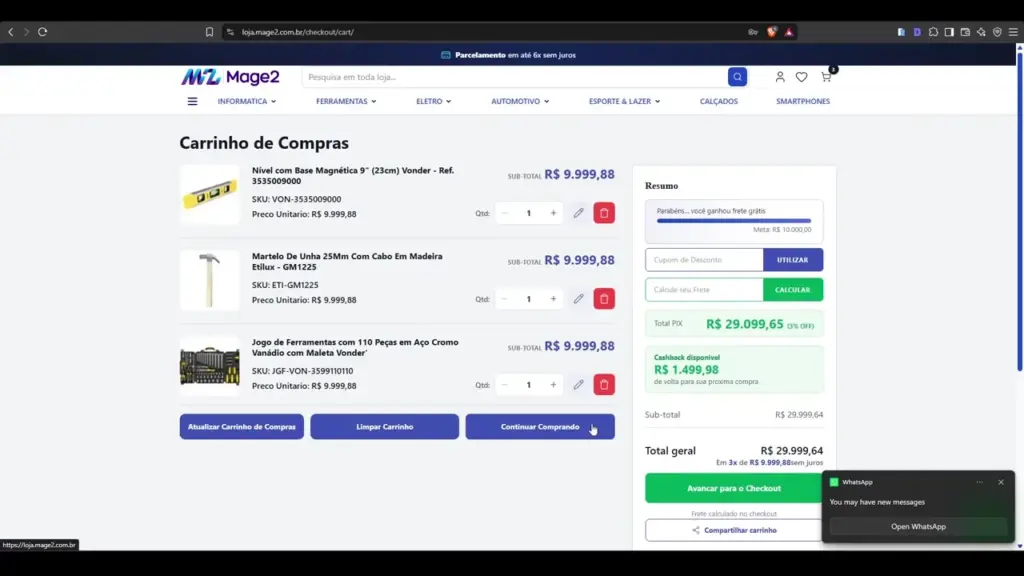Click the Limpar Carrinho button

tap(385, 426)
